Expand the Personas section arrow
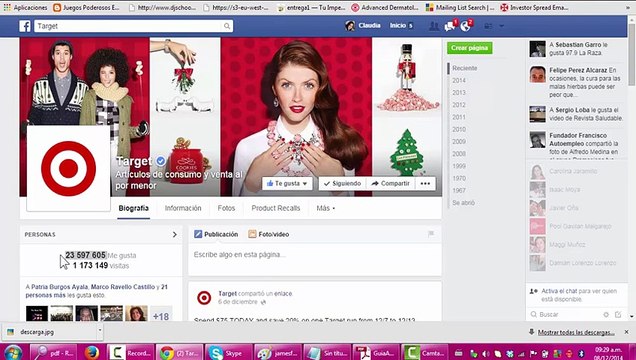The height and width of the screenshot is (360, 636). click(x=175, y=234)
